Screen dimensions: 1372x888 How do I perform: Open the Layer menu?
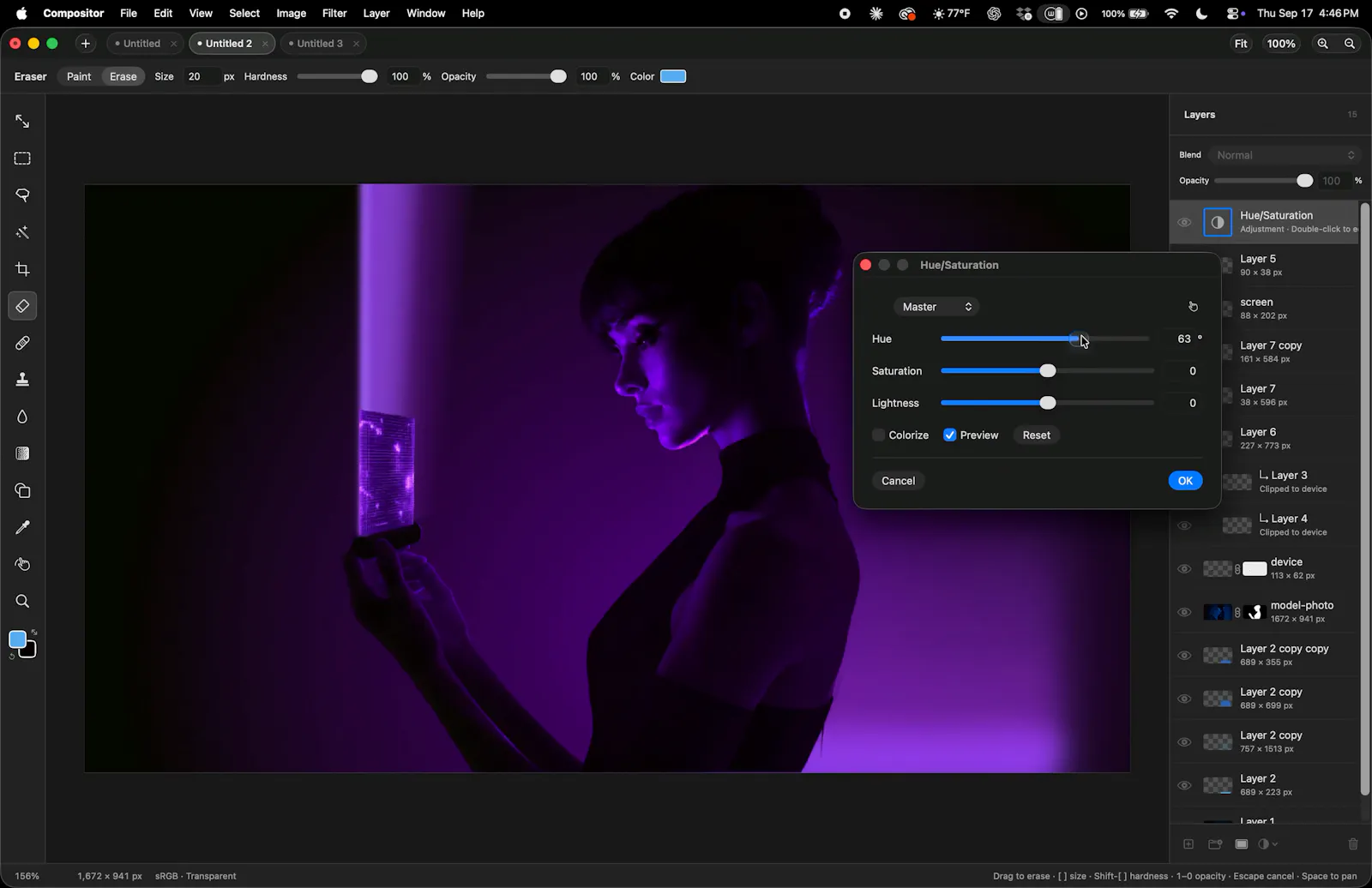pyautogui.click(x=376, y=14)
